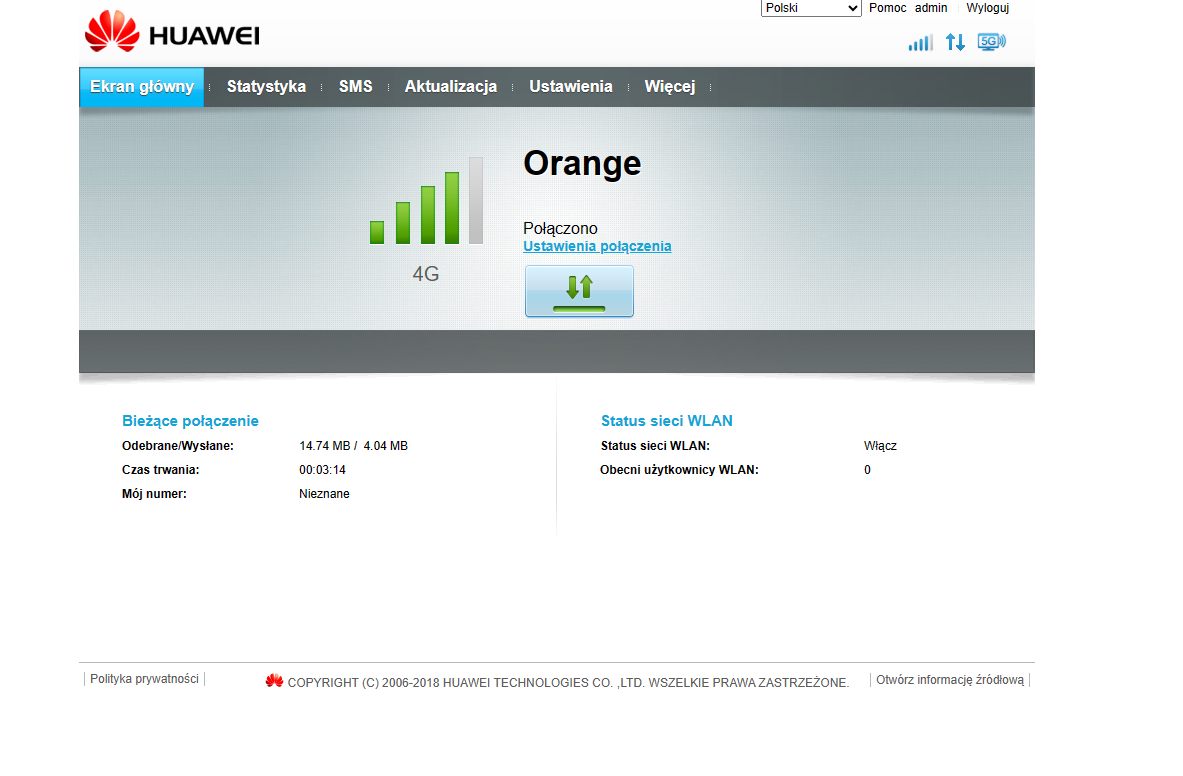Open the Polski language dropdown
Screen dimensions: 1183x776
[x=810, y=8]
